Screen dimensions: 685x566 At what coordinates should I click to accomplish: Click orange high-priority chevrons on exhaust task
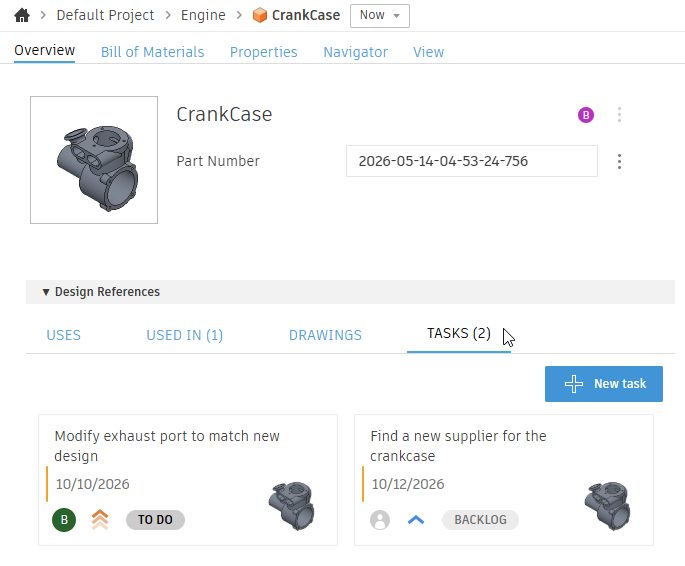(x=100, y=520)
